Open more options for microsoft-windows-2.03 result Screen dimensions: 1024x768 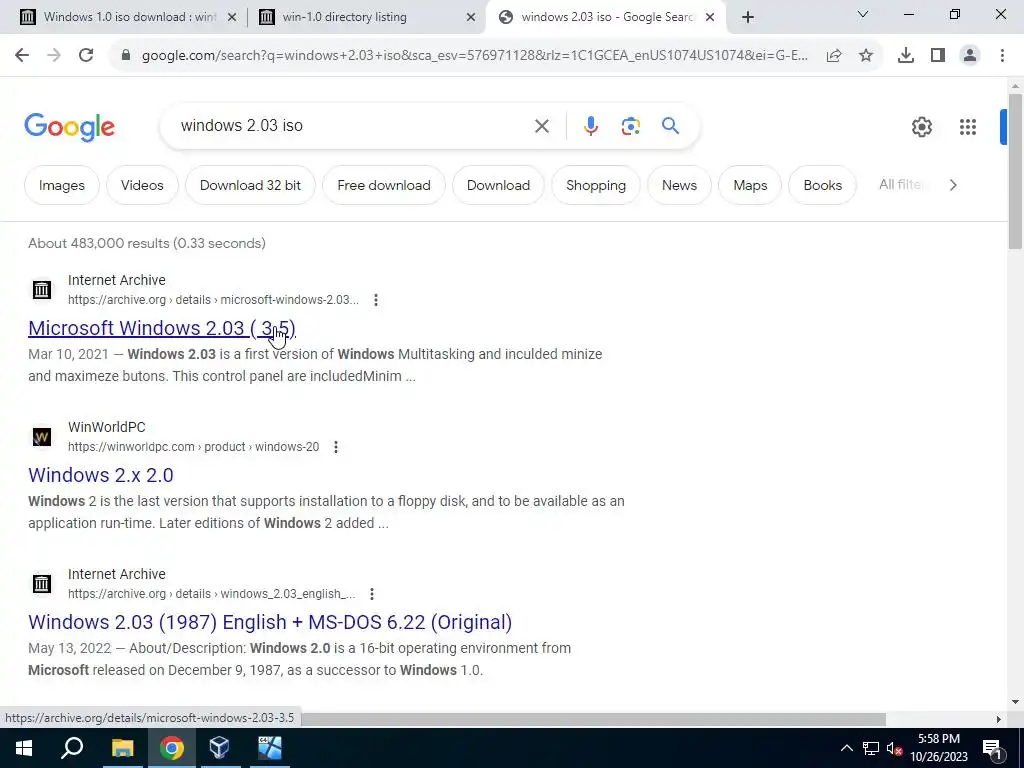click(376, 300)
